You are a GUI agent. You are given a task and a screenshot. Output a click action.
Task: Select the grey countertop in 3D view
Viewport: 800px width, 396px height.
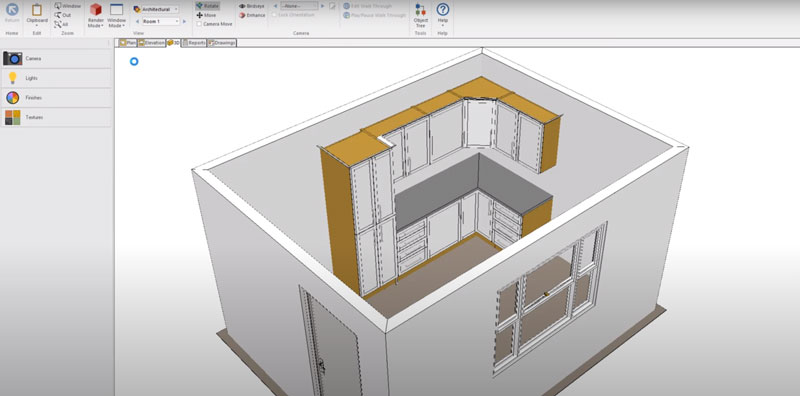pyautogui.click(x=449, y=191)
